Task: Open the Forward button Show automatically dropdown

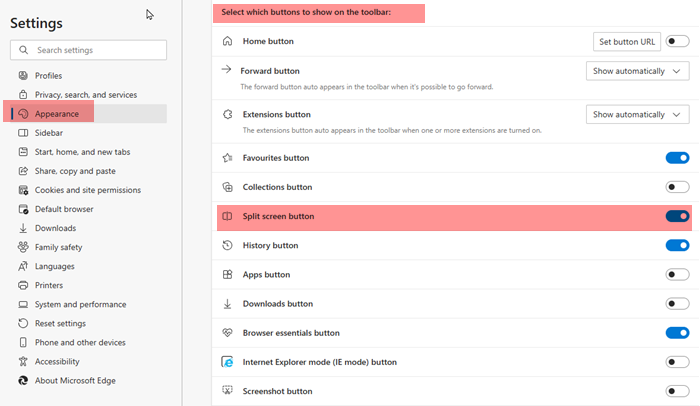Action: (637, 71)
